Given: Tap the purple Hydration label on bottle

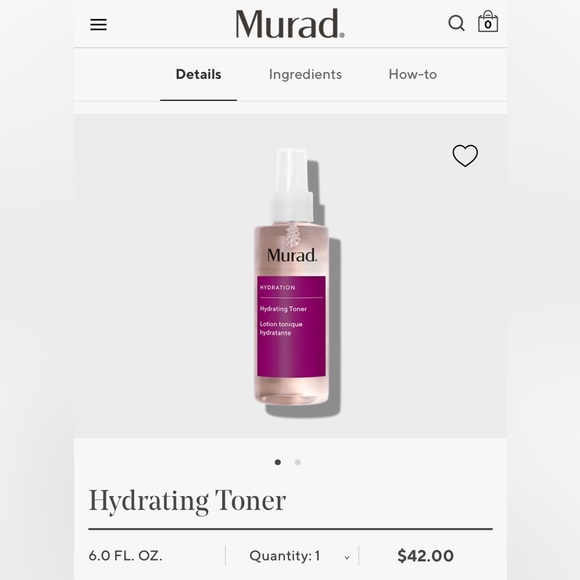Looking at the screenshot, I should (291, 326).
